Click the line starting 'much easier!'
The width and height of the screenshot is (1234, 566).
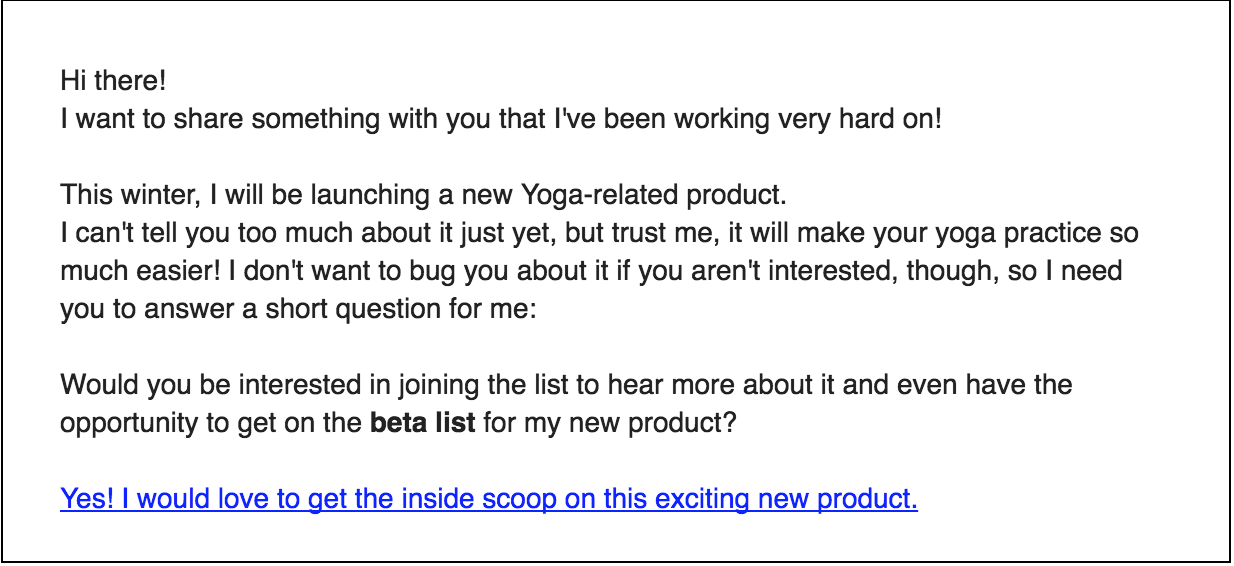pos(590,271)
